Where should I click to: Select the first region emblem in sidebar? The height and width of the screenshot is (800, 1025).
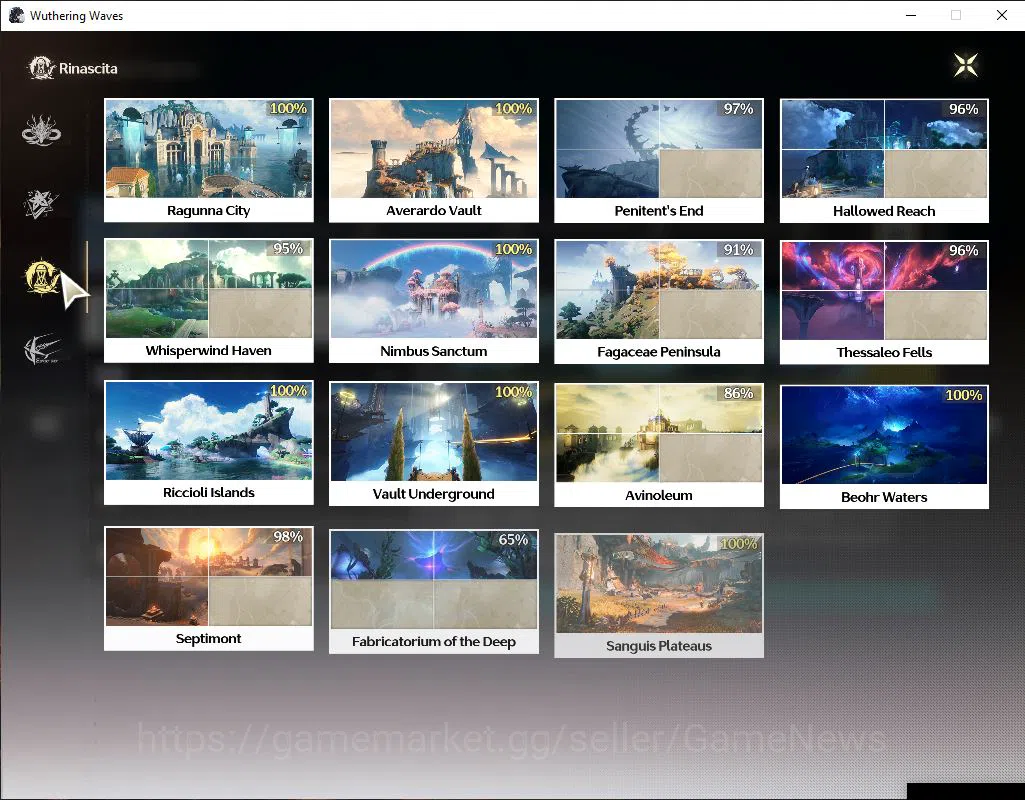pyautogui.click(x=41, y=131)
